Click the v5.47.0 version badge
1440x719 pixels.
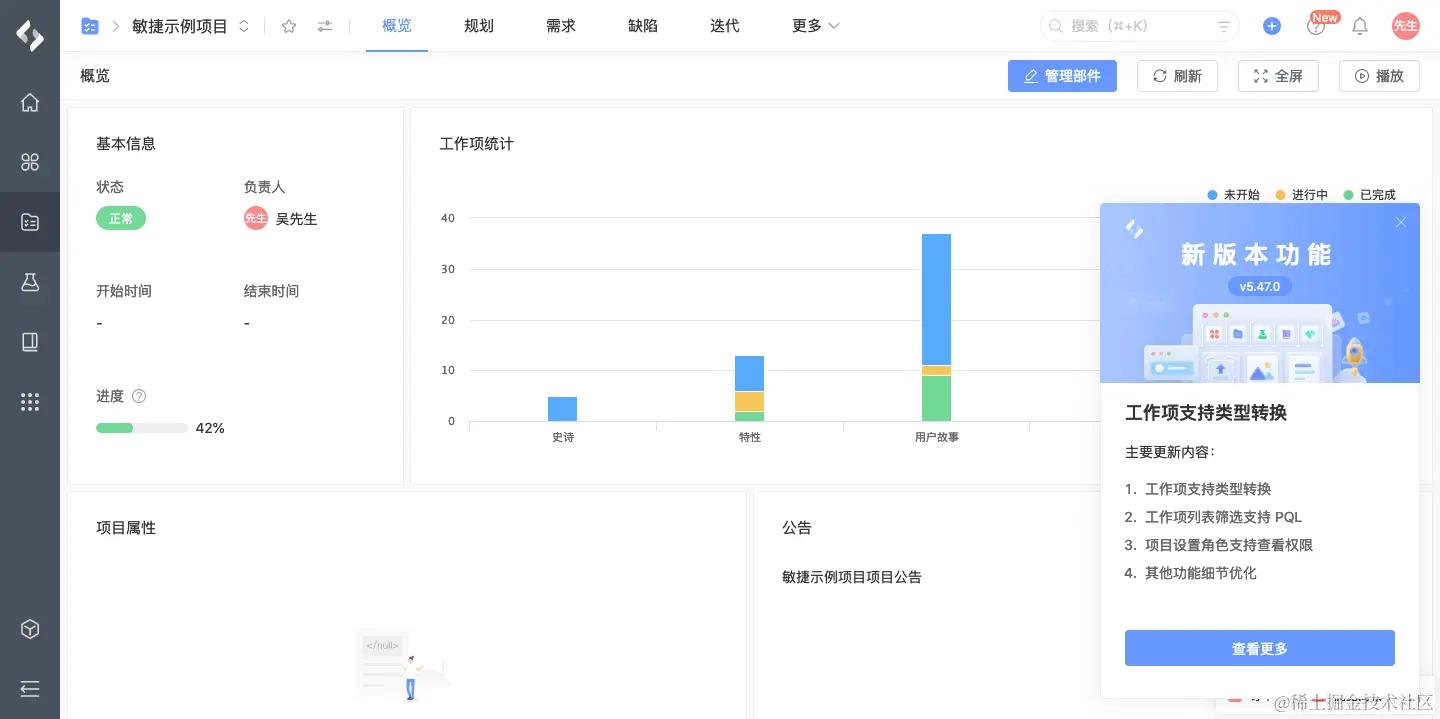tap(1260, 286)
